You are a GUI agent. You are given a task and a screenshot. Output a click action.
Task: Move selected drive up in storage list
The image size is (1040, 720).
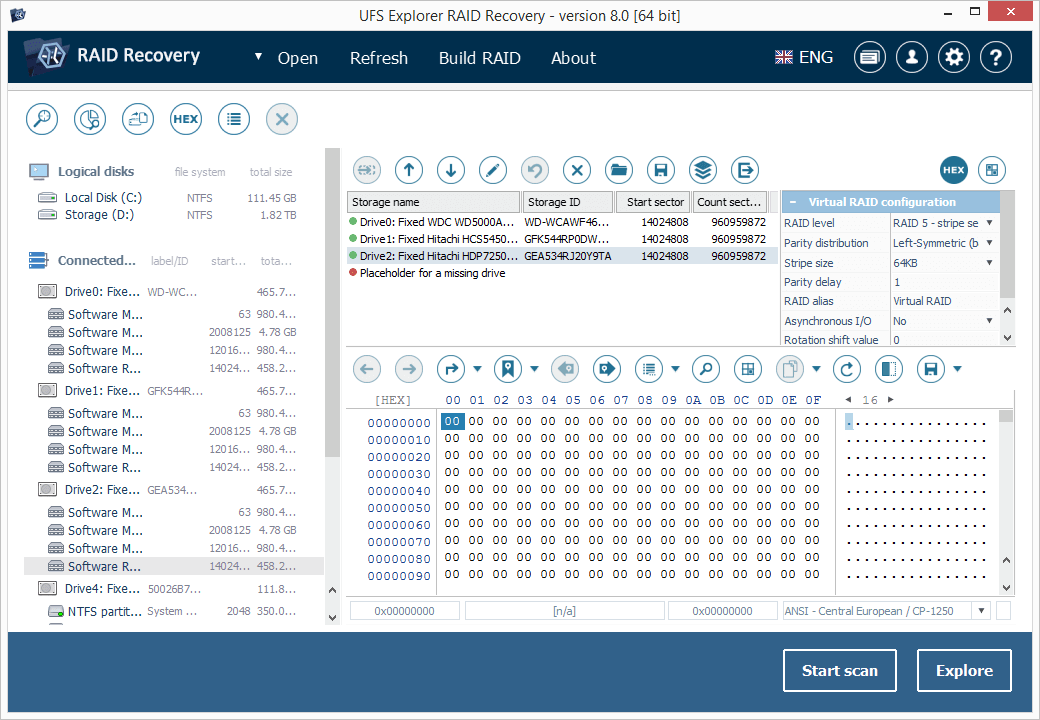408,170
